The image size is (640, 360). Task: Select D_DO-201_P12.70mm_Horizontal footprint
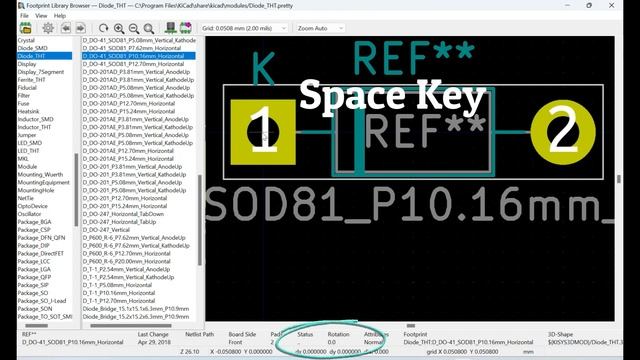(125, 198)
